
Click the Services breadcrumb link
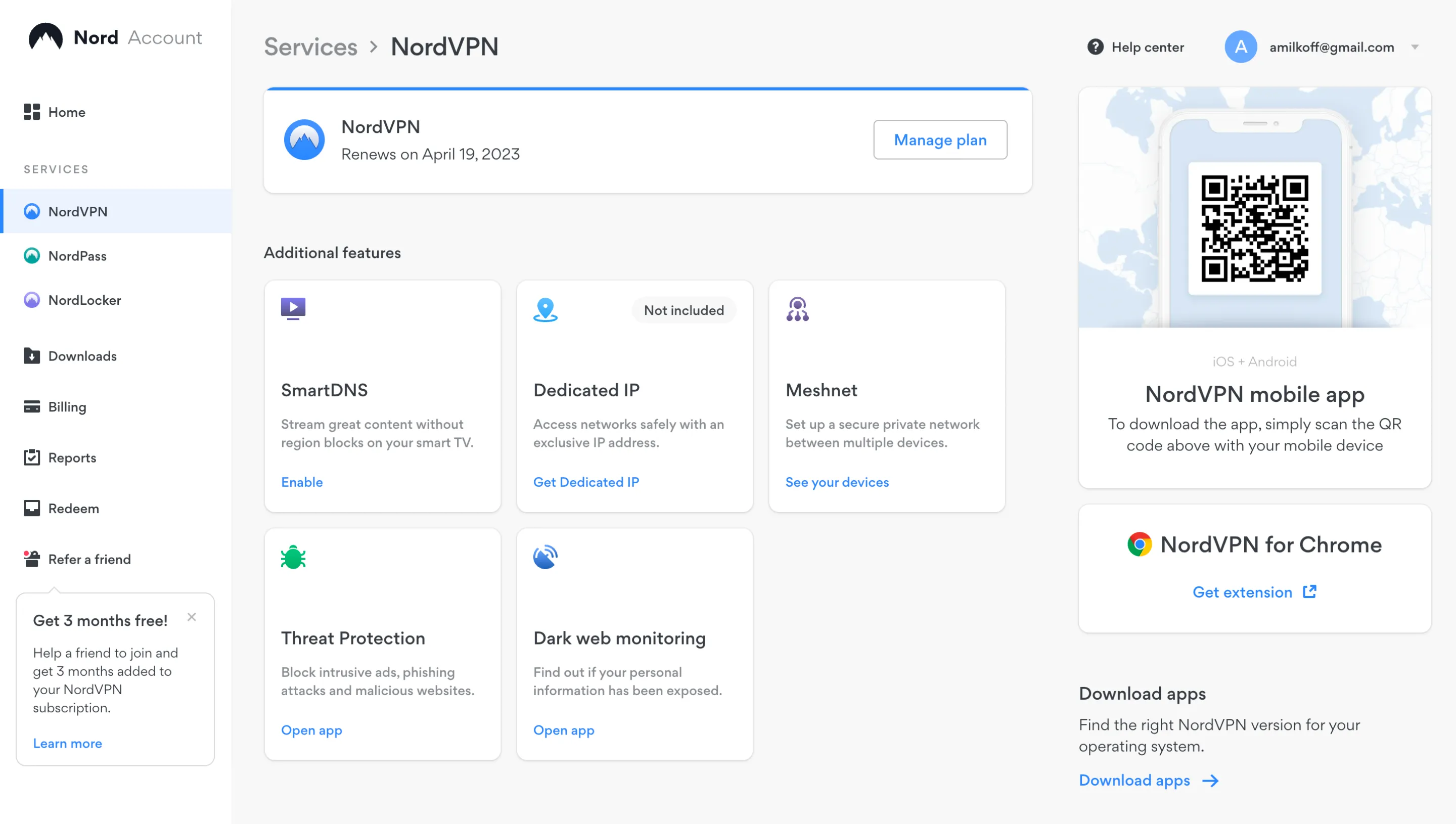coord(311,47)
